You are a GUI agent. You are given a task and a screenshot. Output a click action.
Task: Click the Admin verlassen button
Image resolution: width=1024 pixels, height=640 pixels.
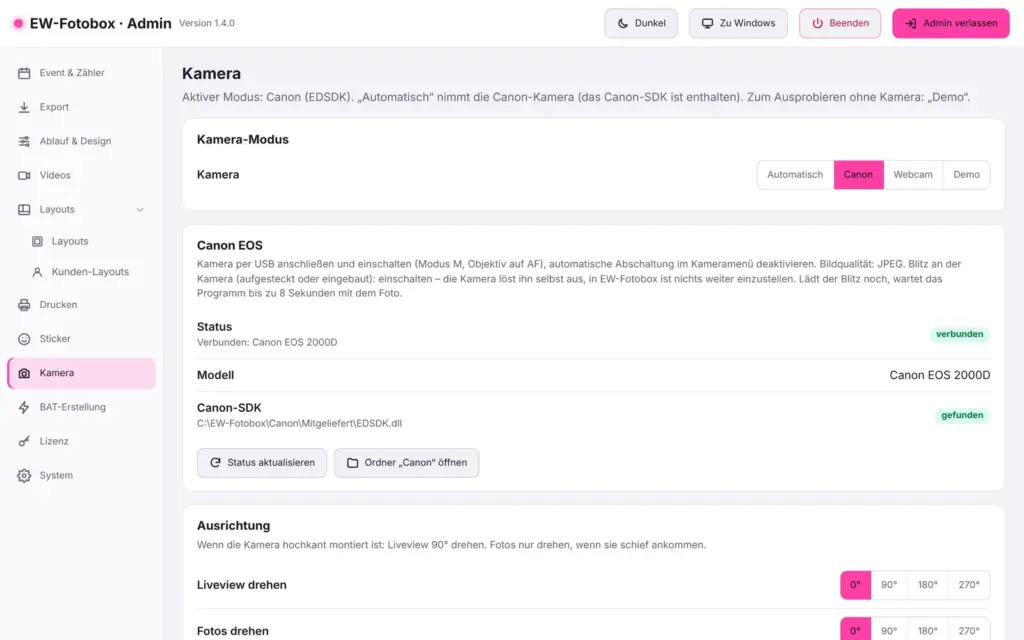951,23
